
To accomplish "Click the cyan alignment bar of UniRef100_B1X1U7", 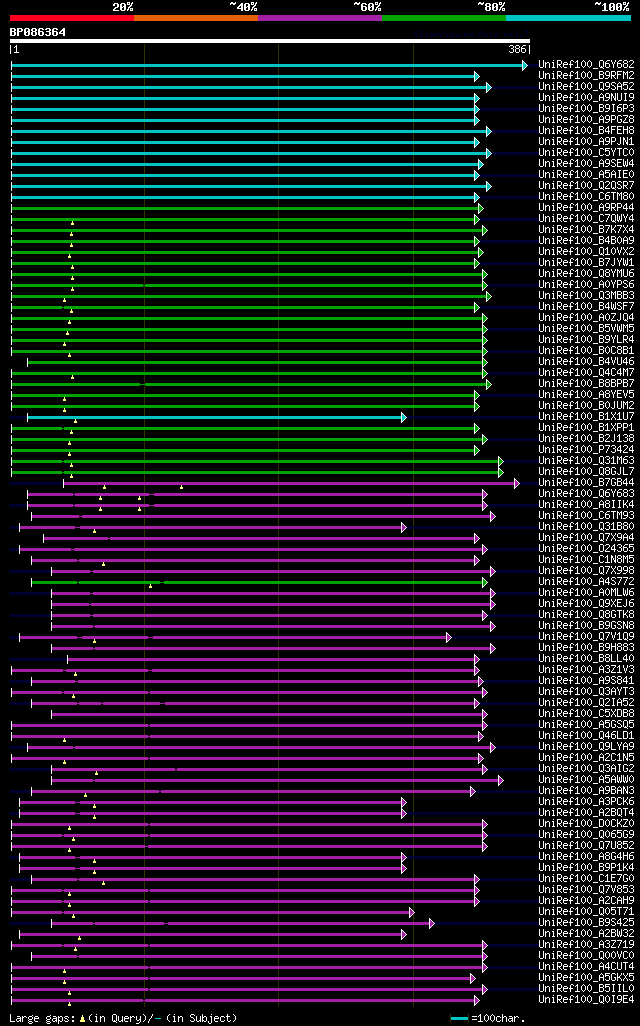I will [x=215, y=417].
